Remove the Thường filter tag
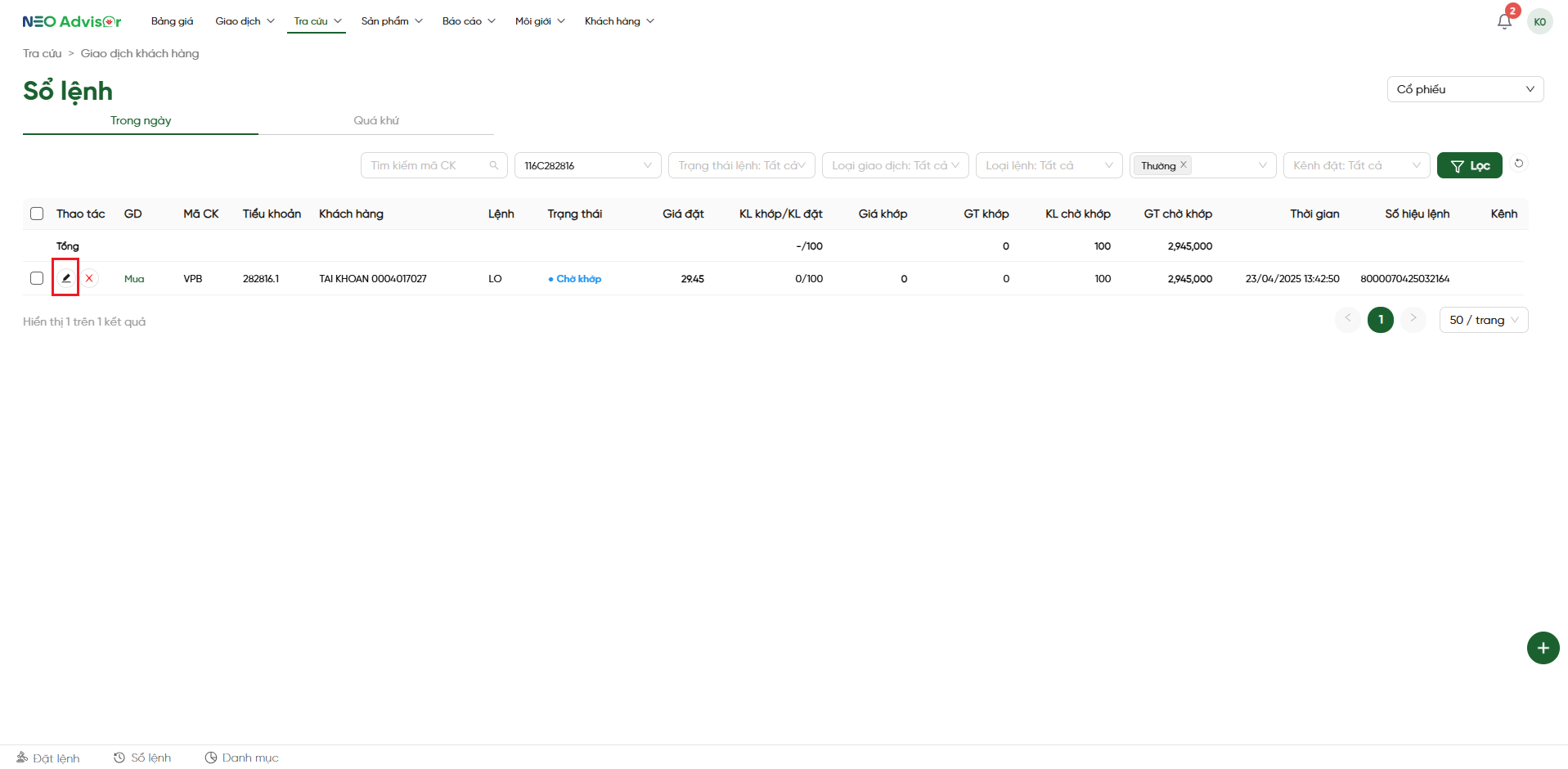 click(1183, 164)
